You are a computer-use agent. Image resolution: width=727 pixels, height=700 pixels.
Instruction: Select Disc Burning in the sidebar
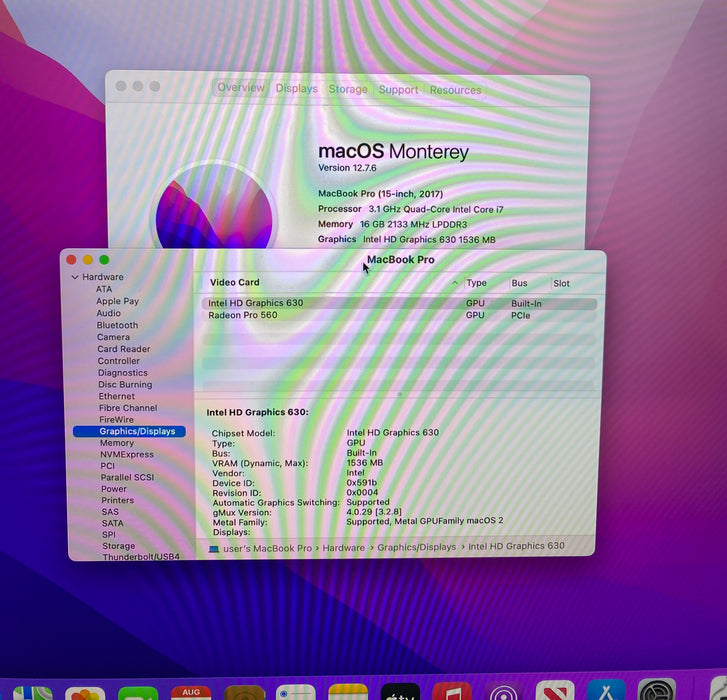tap(125, 384)
